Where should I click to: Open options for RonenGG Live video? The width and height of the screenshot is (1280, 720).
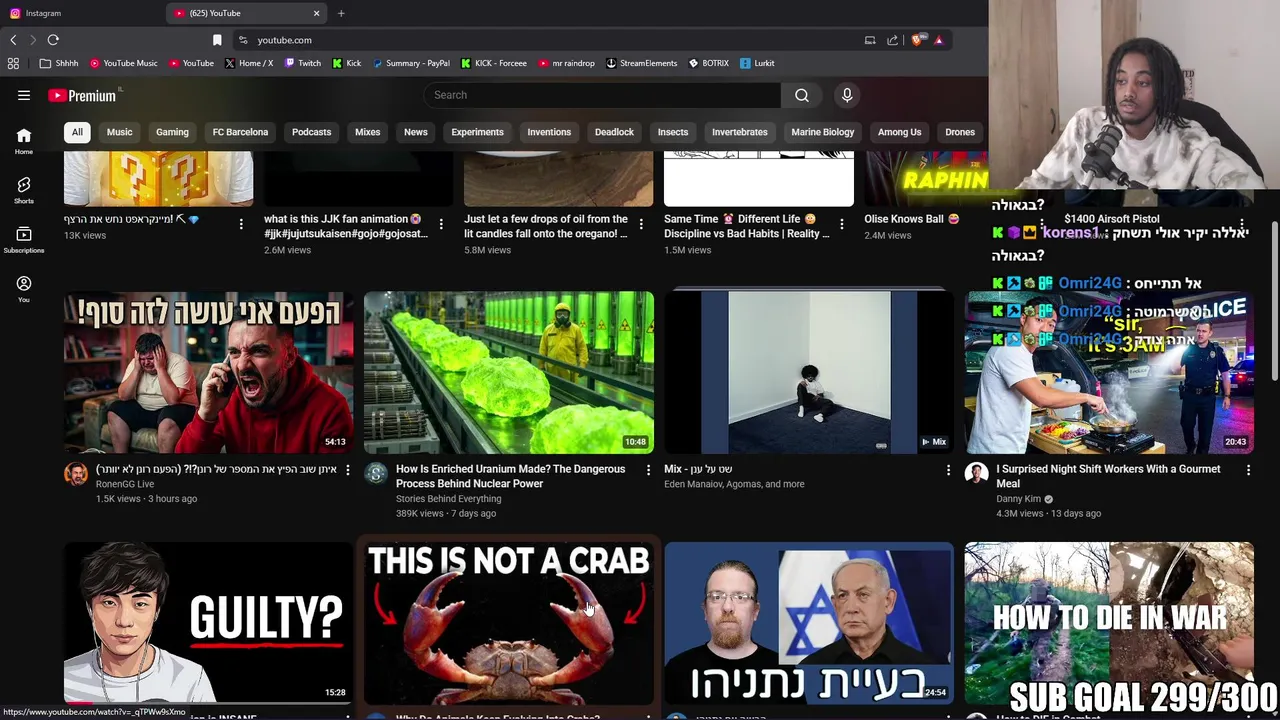(348, 470)
